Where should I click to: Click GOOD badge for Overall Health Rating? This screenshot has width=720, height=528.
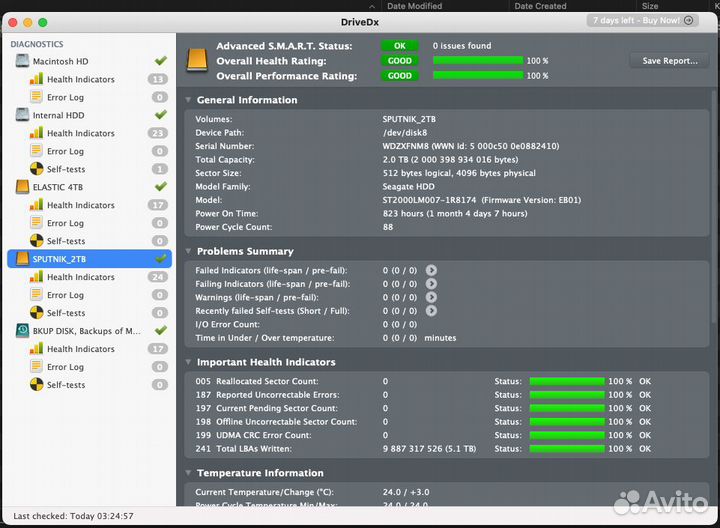399,61
